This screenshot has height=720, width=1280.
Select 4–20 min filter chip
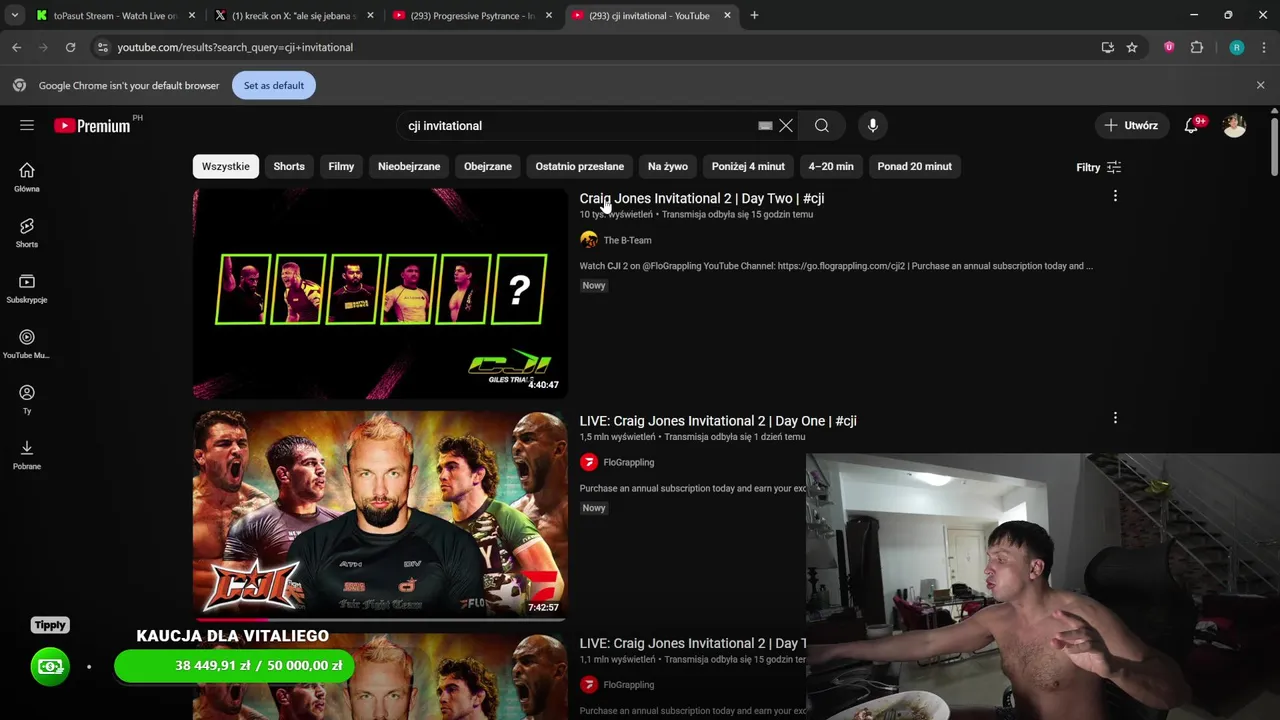point(831,166)
